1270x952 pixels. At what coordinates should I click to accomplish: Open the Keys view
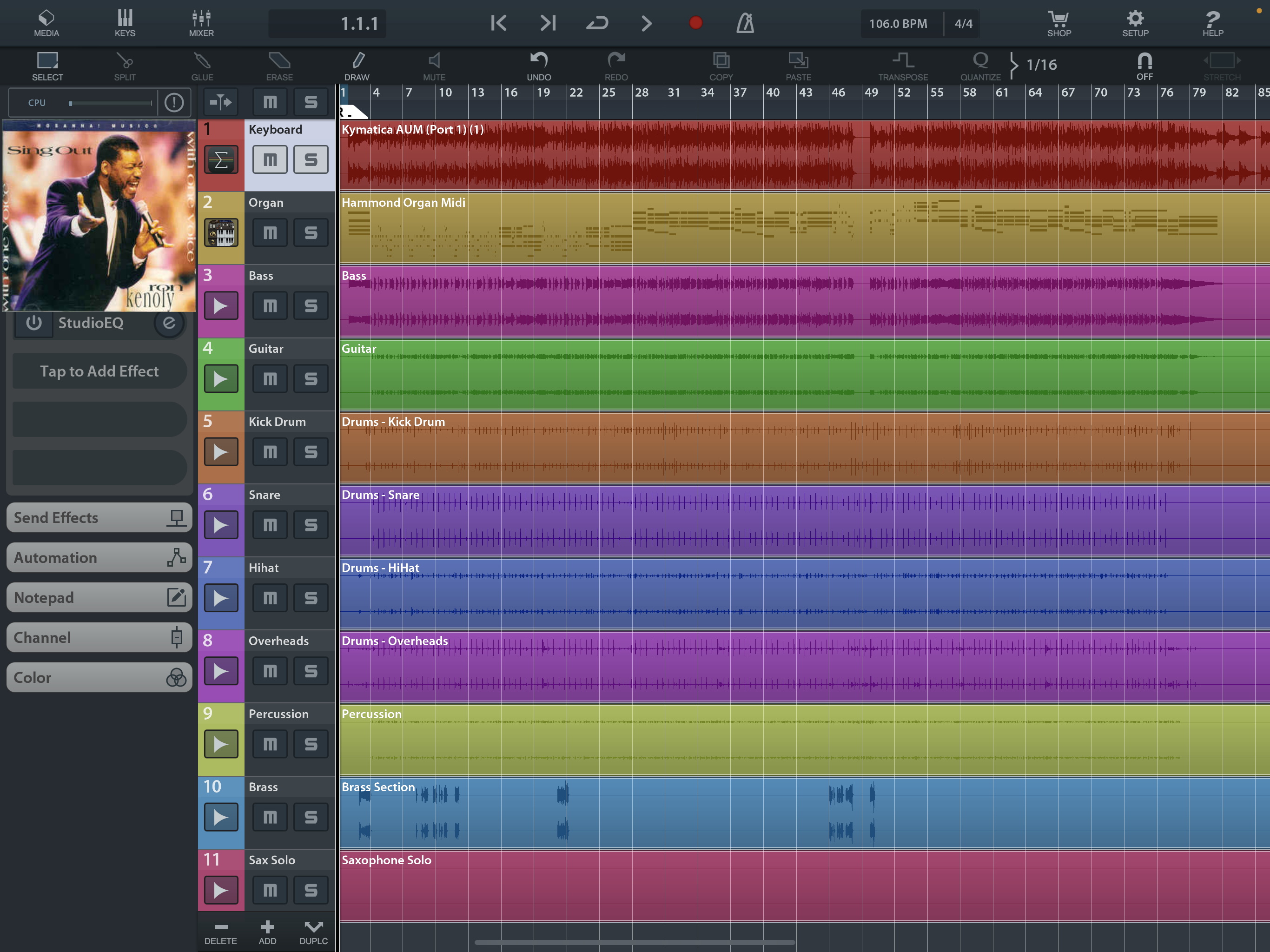(x=125, y=23)
